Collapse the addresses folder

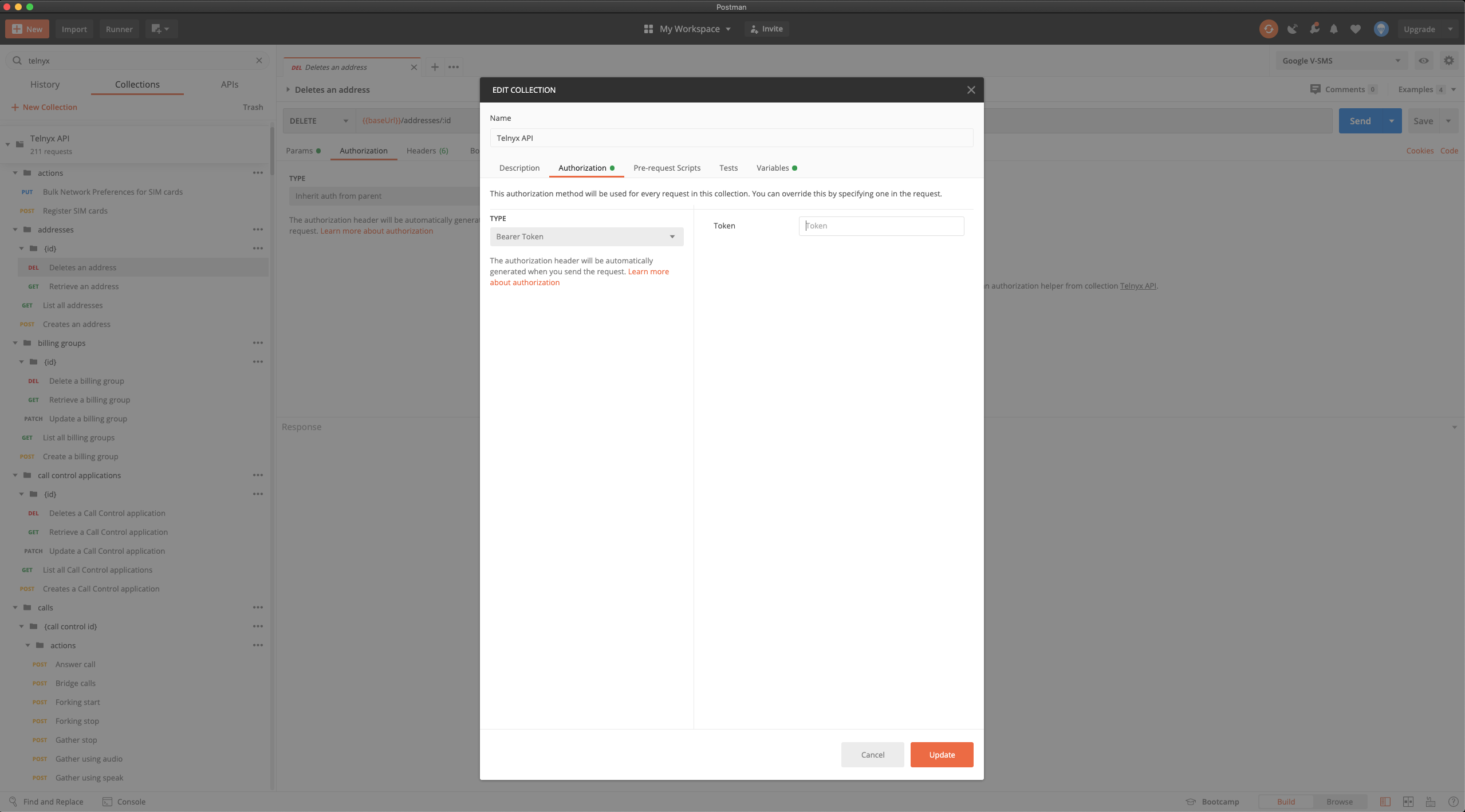(15, 230)
